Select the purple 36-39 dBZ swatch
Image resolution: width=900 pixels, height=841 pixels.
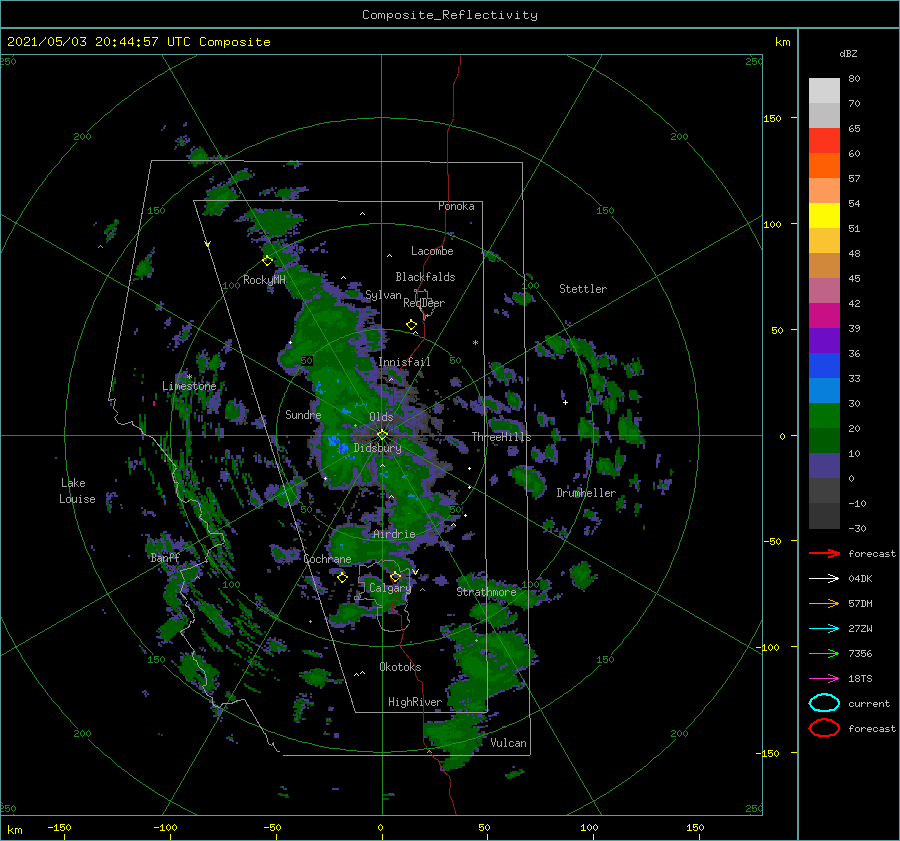tap(824, 341)
